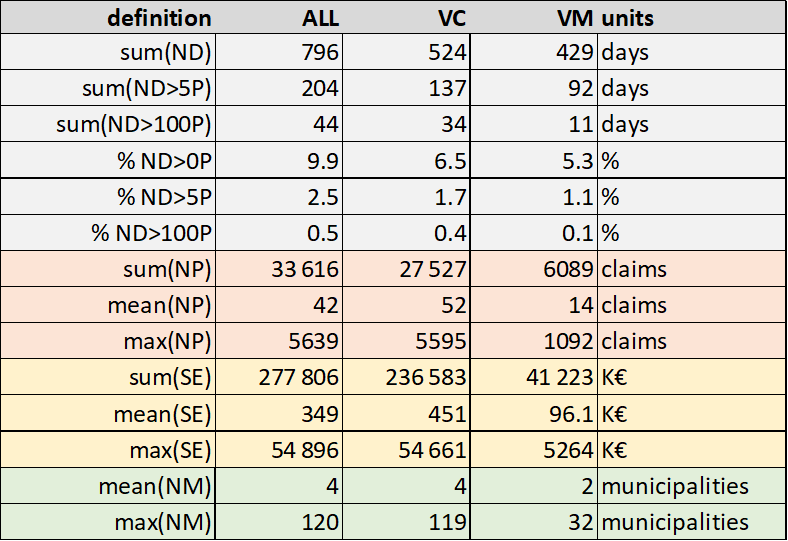
Task: Click the max(NM) VC value 119
Action: click(448, 522)
